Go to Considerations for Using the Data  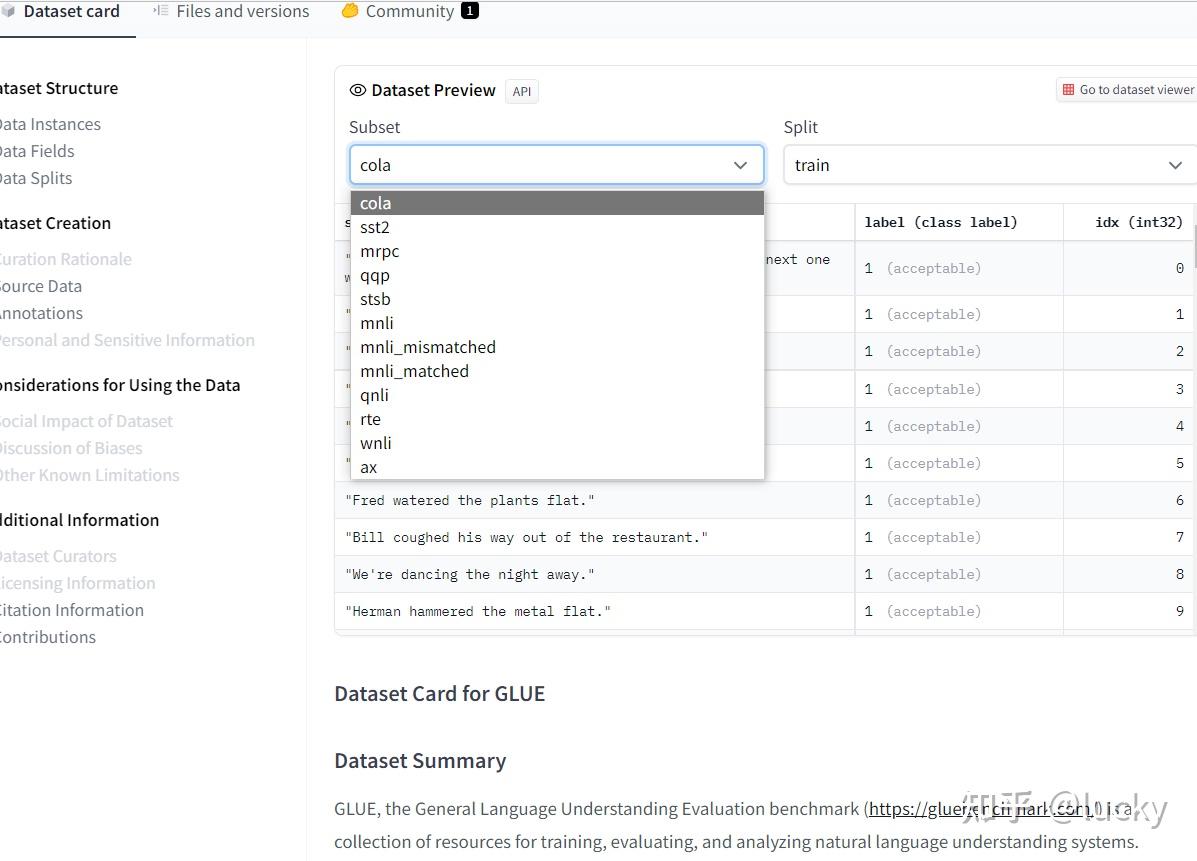click(120, 385)
